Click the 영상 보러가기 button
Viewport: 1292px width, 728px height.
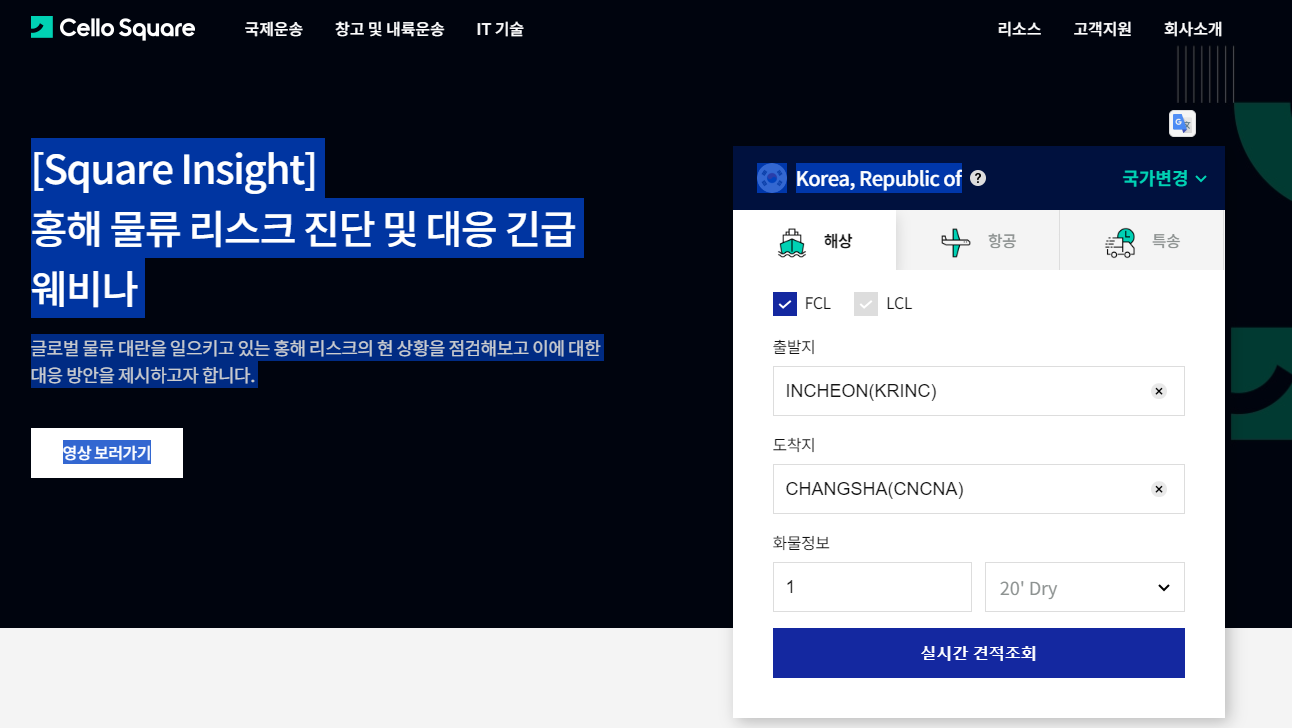tap(107, 453)
